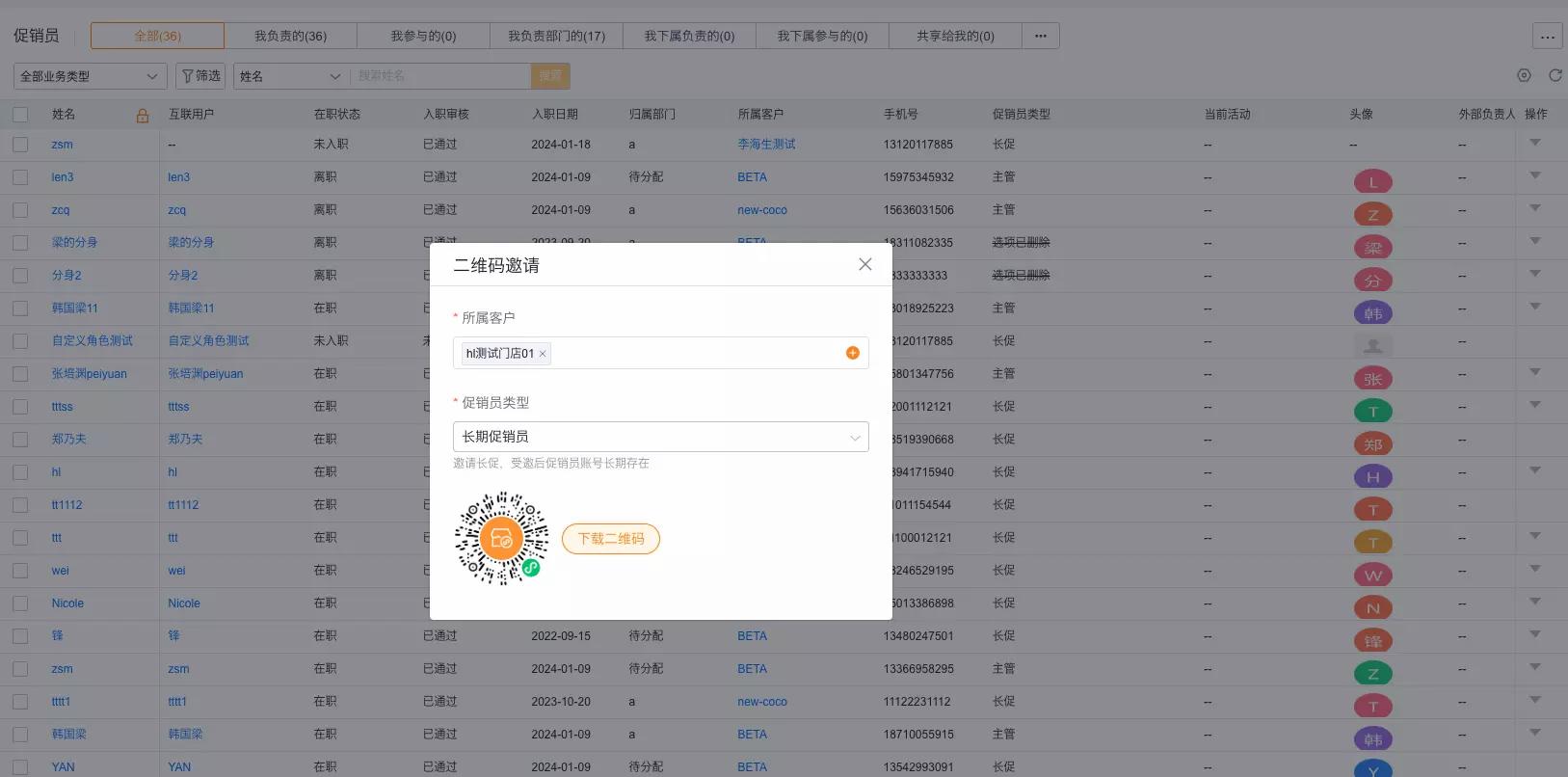Image resolution: width=1568 pixels, height=777 pixels.
Task: Toggle the select-all header checkbox
Action: [20, 115]
